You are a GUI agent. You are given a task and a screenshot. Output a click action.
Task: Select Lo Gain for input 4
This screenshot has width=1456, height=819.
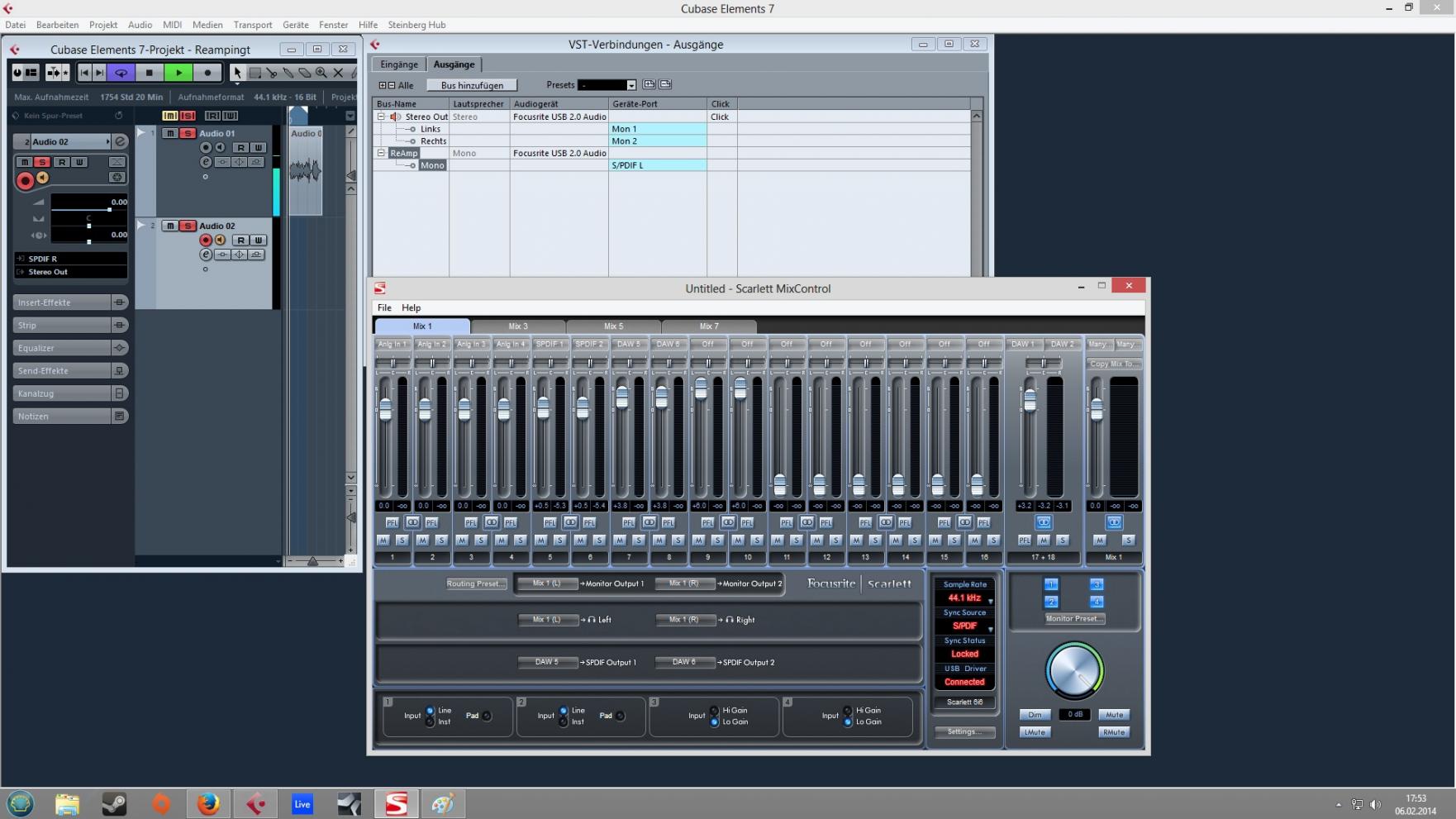(x=848, y=721)
